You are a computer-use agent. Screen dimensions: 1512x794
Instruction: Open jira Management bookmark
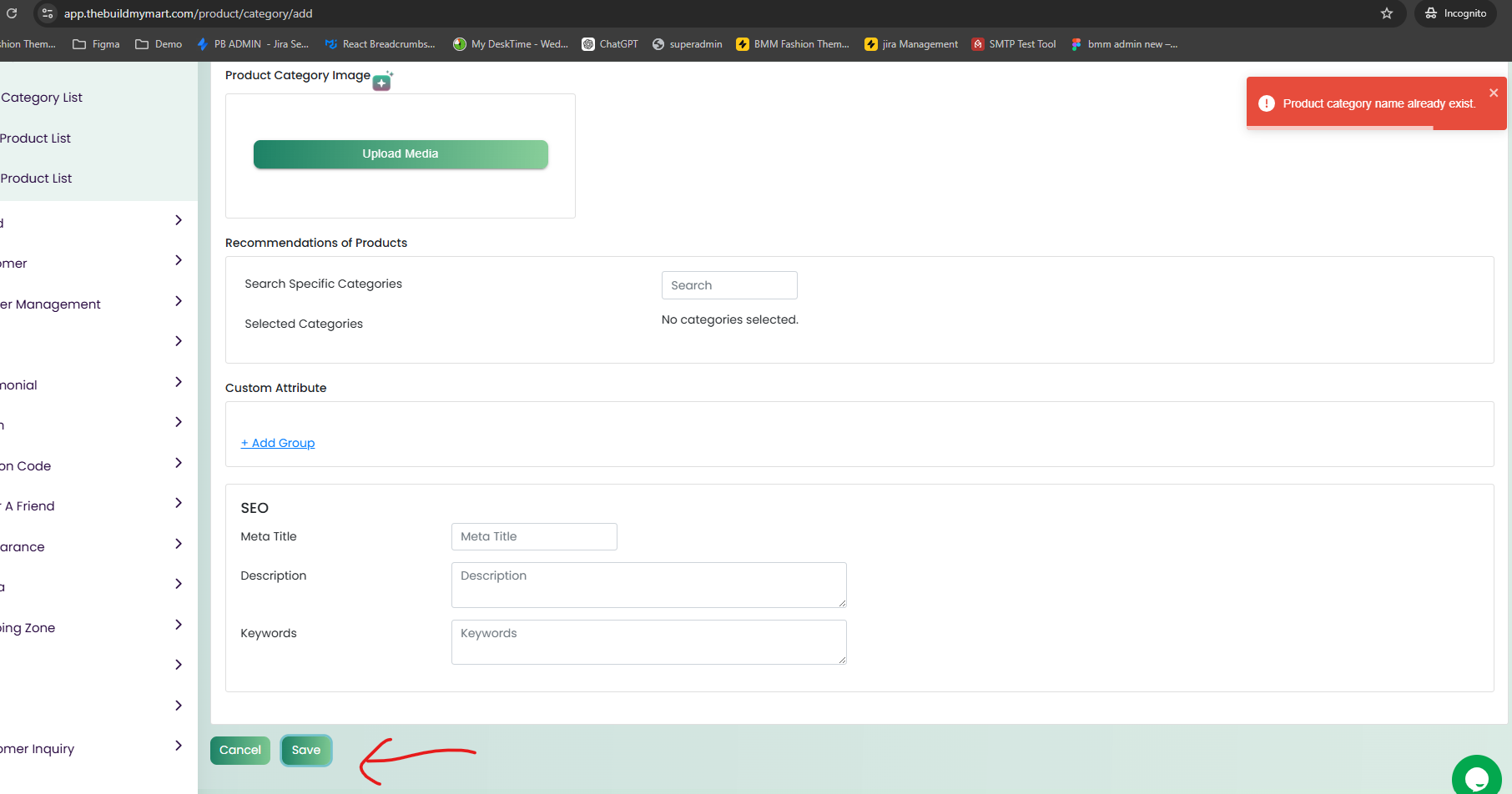[911, 44]
